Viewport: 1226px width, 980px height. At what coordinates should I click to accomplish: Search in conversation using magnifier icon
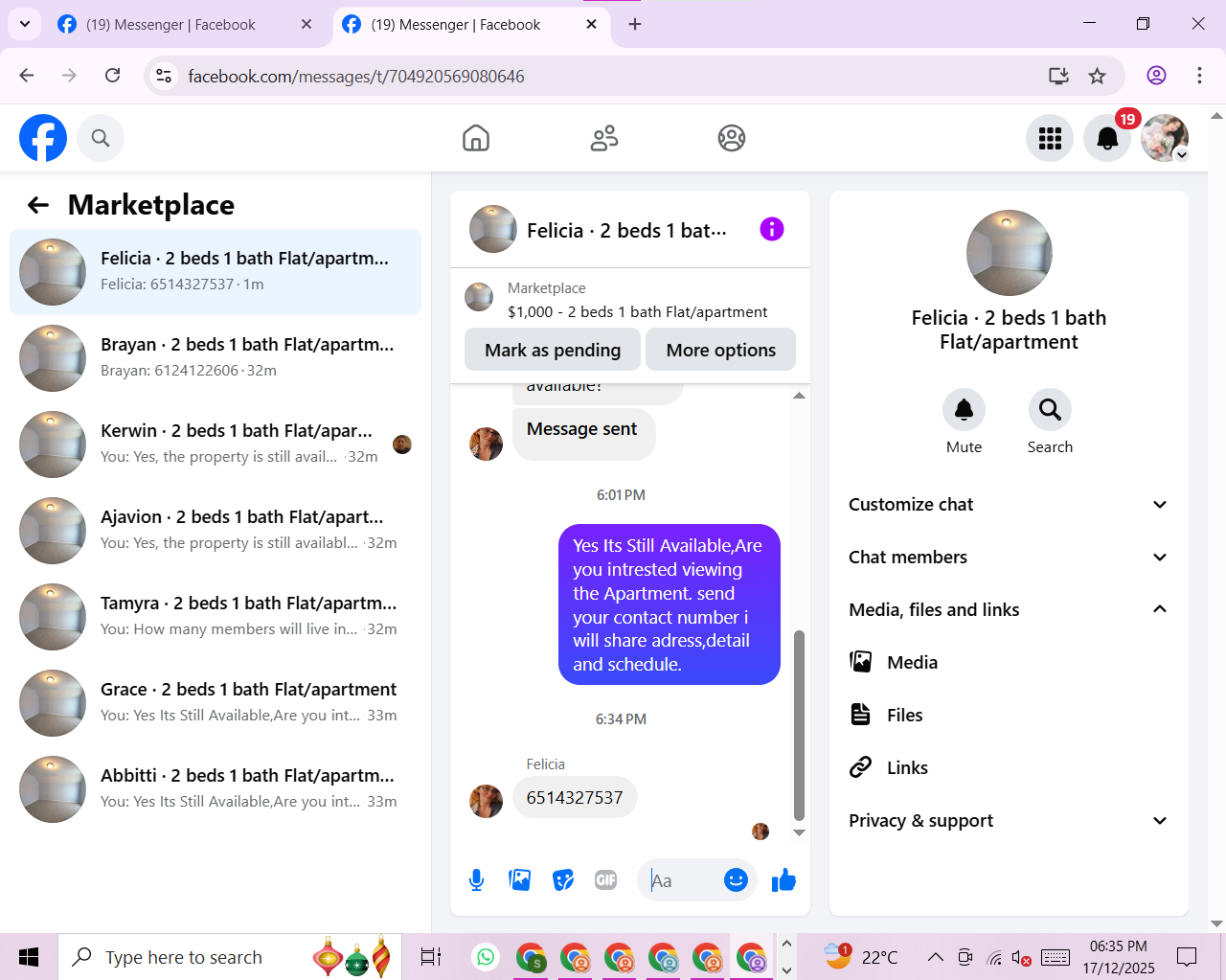pos(1050,410)
